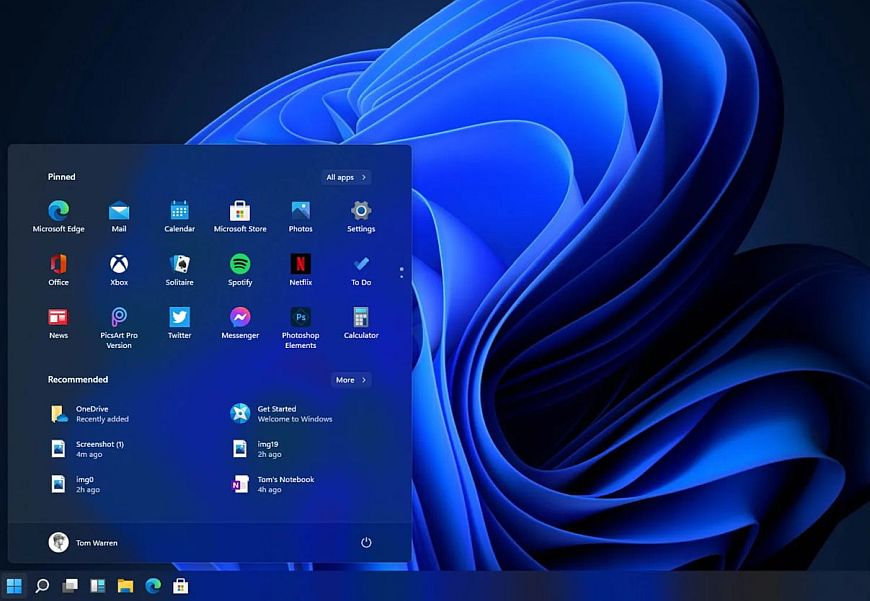This screenshot has width=870, height=601.
Task: Launch the Mail app
Action: click(x=119, y=216)
